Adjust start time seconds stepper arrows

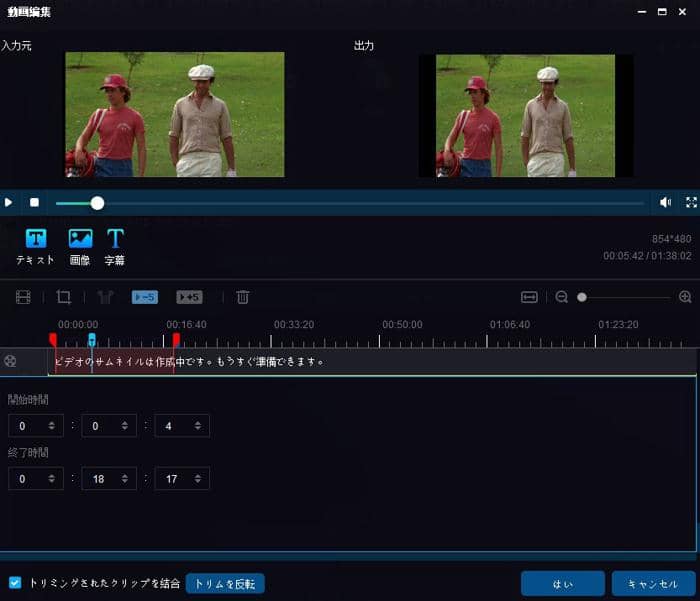[198, 426]
